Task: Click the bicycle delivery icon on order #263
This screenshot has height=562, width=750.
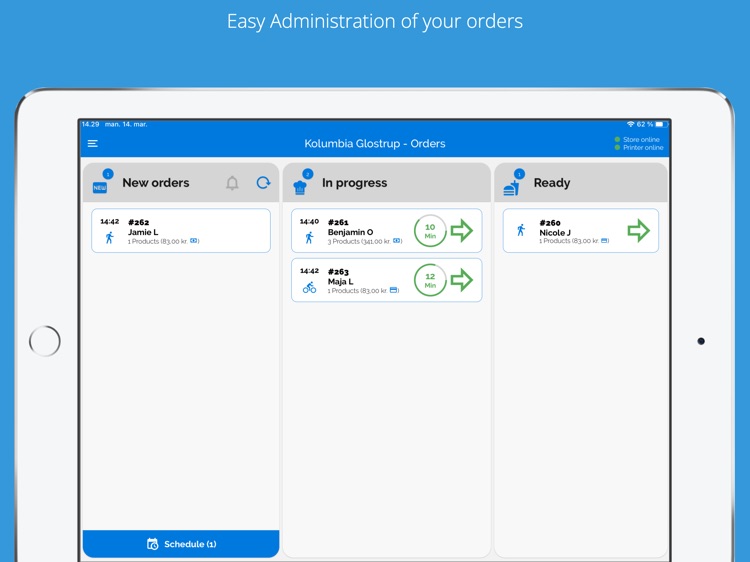Action: 309,287
